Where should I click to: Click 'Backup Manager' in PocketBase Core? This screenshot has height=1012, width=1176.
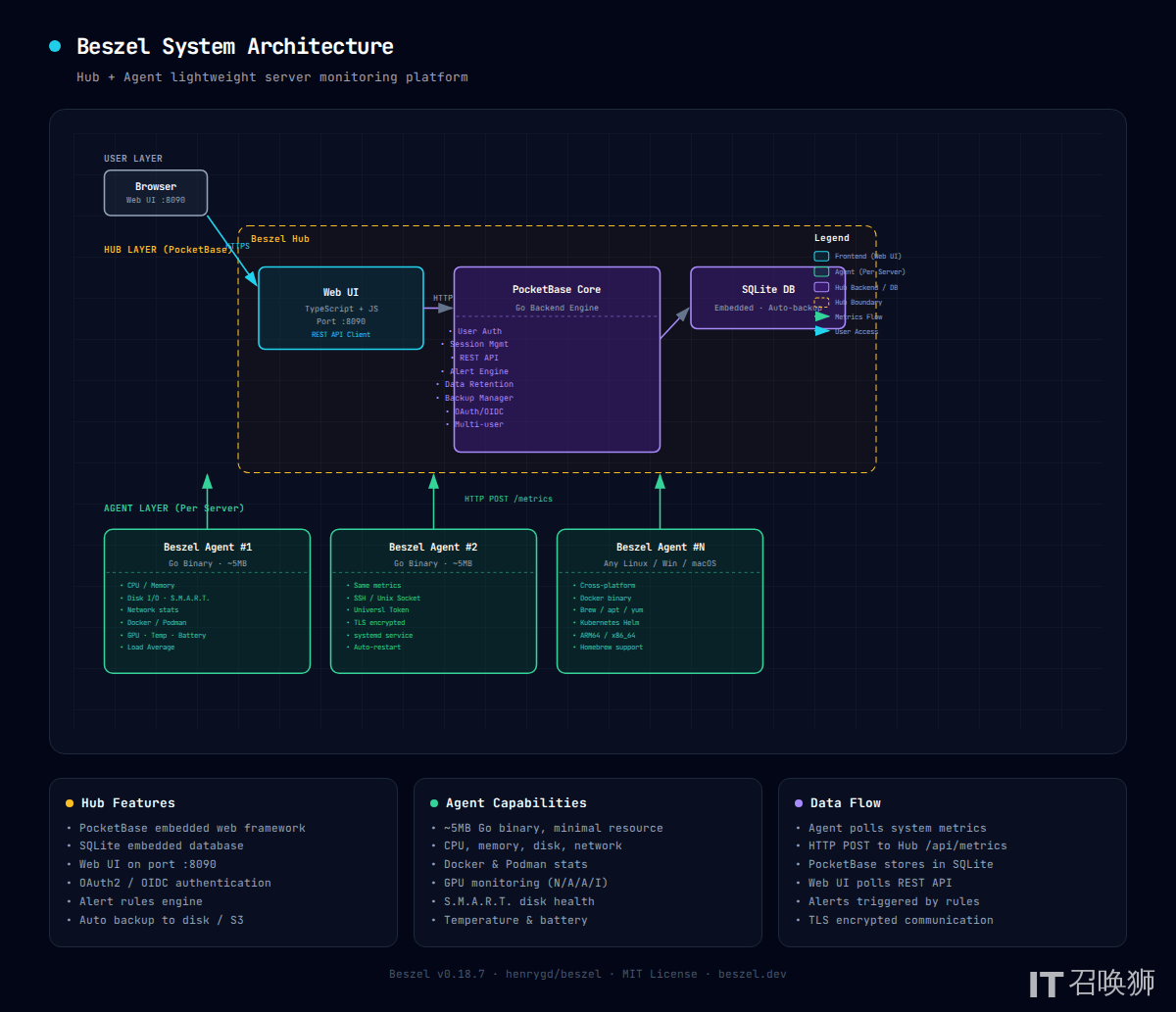click(479, 398)
